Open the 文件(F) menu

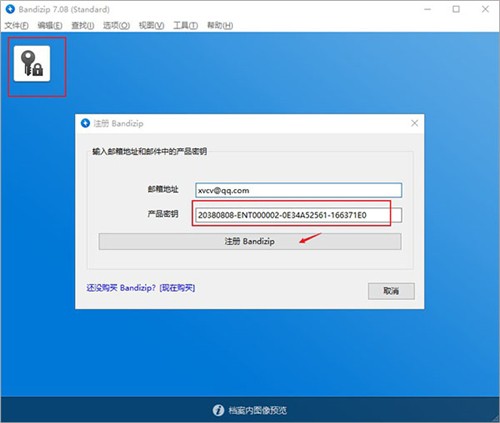16,25
